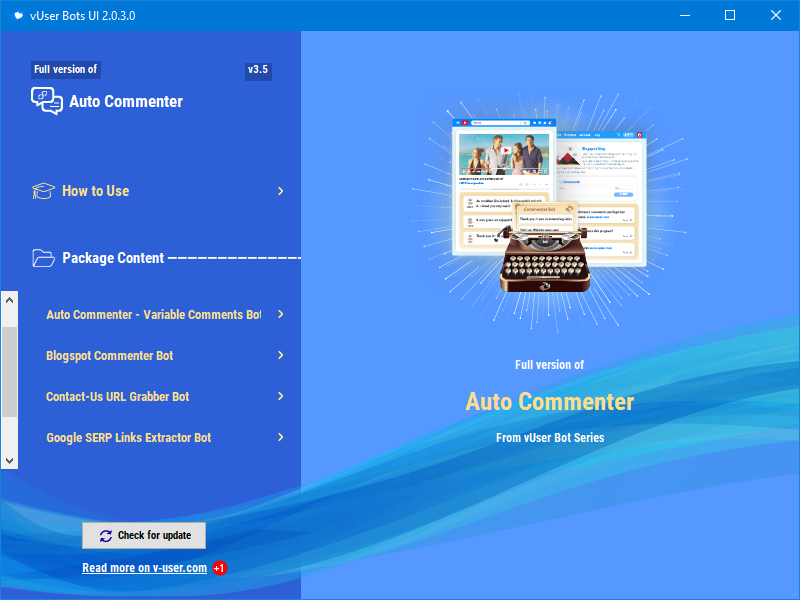Open the How to Use section
The height and width of the screenshot is (600, 800).
point(95,191)
